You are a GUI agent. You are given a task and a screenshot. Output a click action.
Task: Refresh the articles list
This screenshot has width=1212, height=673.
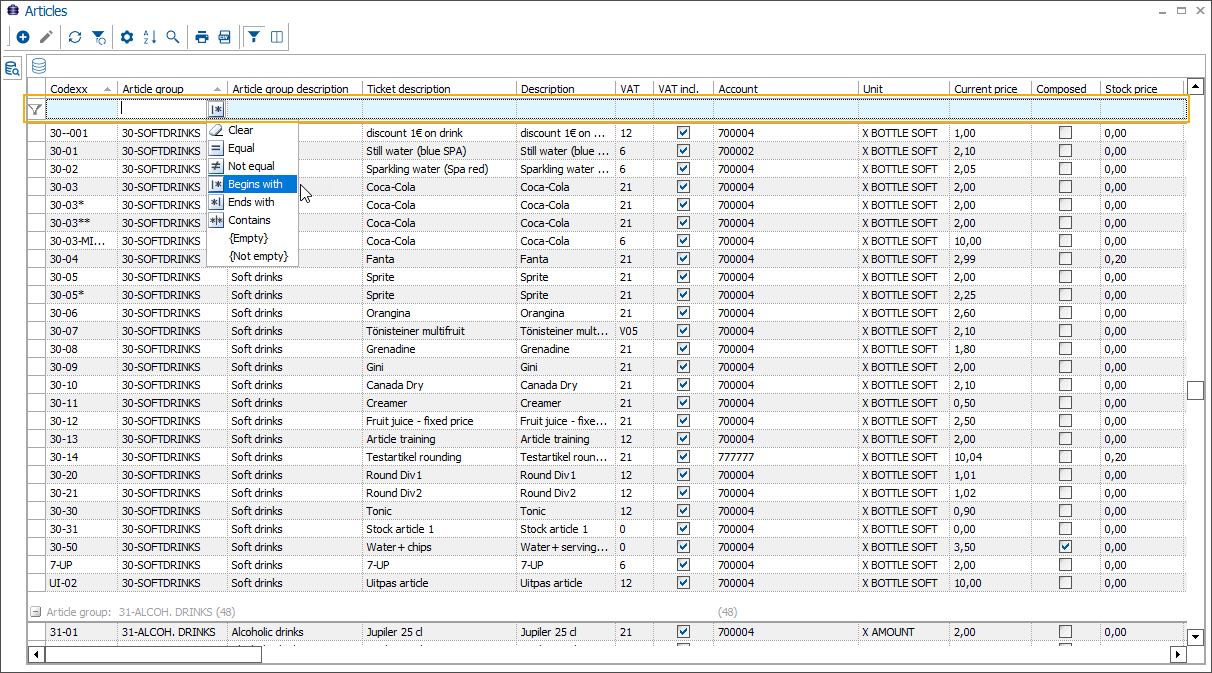pos(73,37)
